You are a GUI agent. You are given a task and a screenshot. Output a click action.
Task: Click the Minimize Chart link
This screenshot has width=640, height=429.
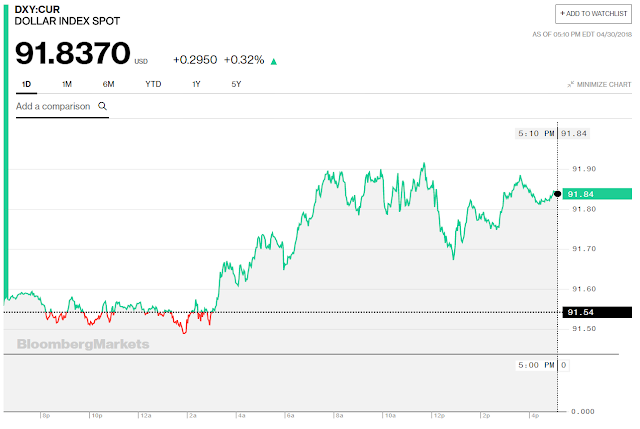[x=599, y=84]
